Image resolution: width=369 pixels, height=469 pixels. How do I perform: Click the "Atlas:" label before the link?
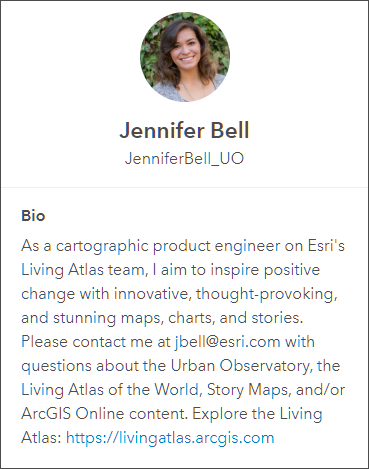(x=41, y=438)
